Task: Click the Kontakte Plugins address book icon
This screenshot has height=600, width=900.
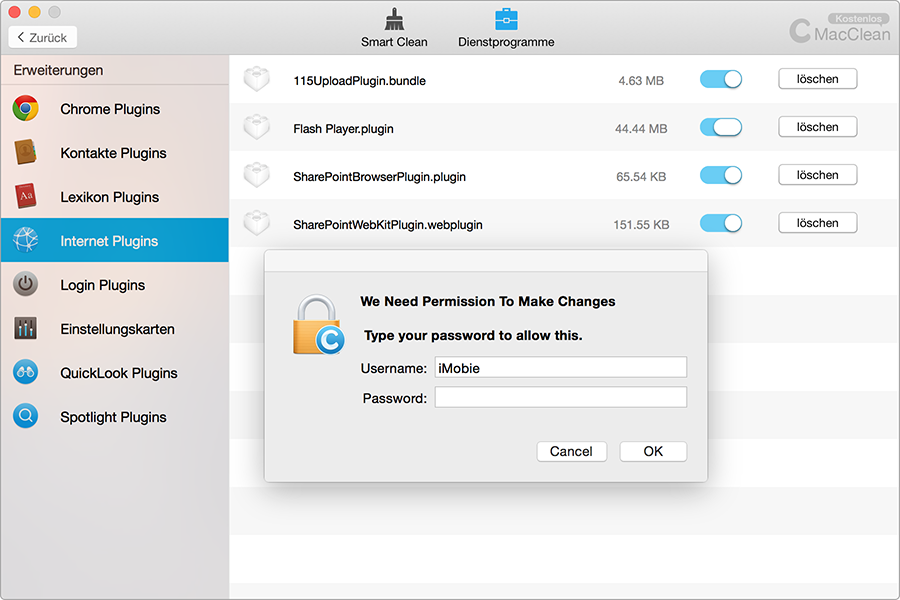Action: (26, 152)
